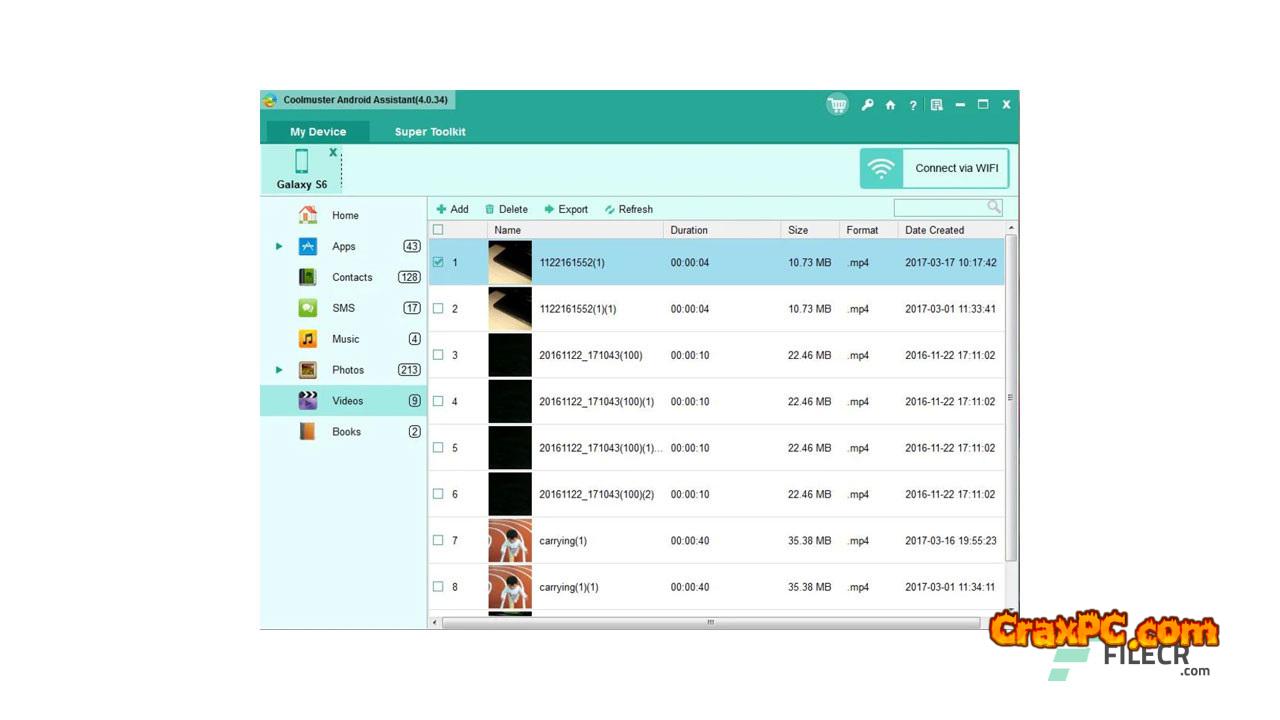This screenshot has width=1280, height=720.
Task: Click the question mark help icon
Action: click(x=913, y=105)
